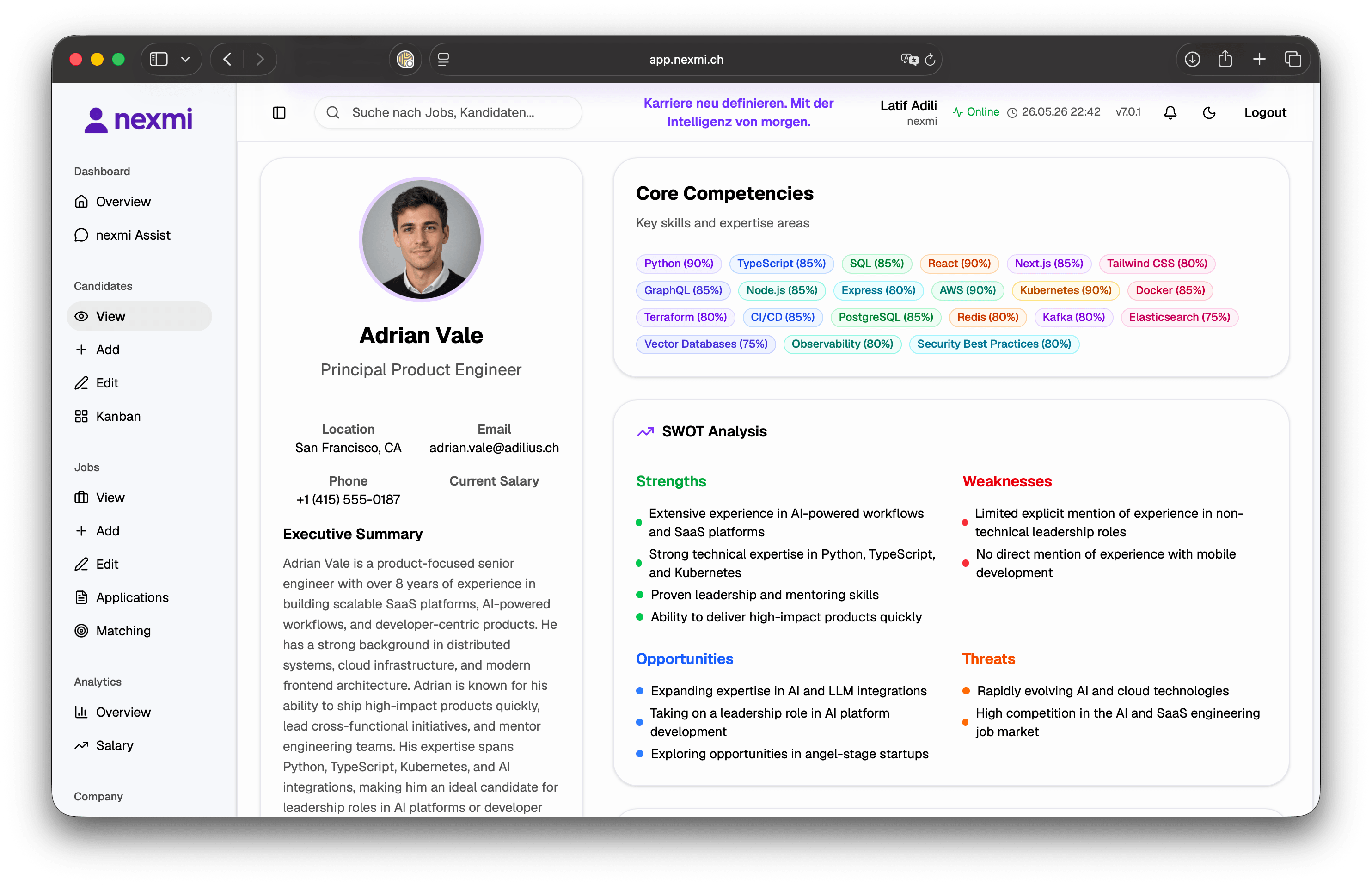Open Dashboard Overview
Screen dimensions: 1372x885
pos(139,202)
